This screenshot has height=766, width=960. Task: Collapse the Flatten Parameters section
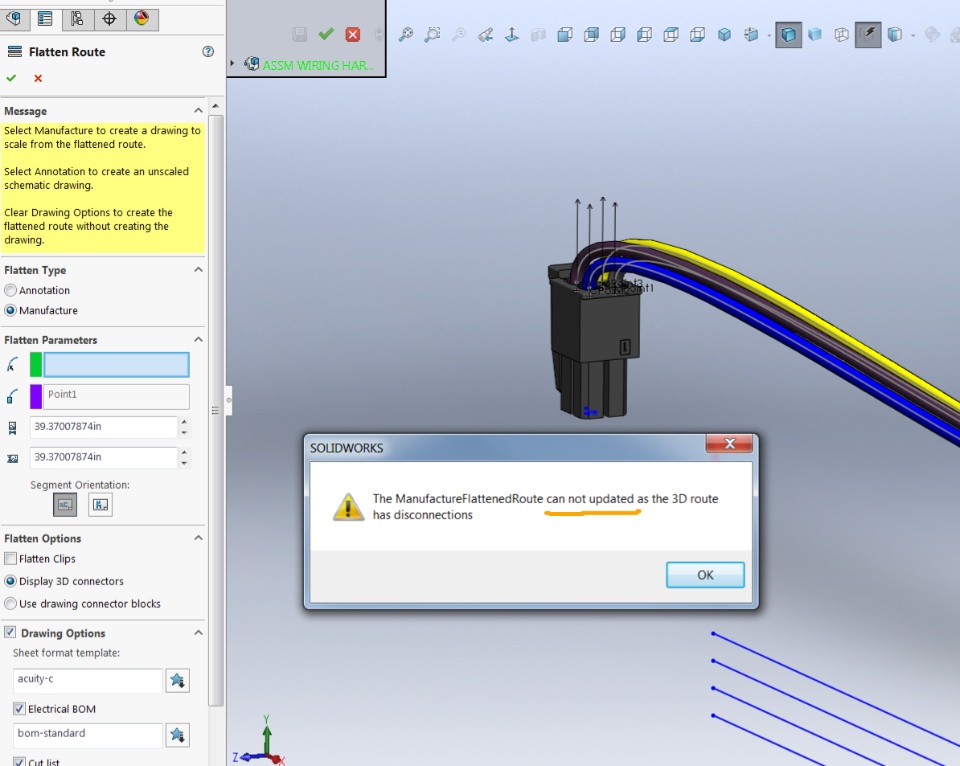(198, 340)
